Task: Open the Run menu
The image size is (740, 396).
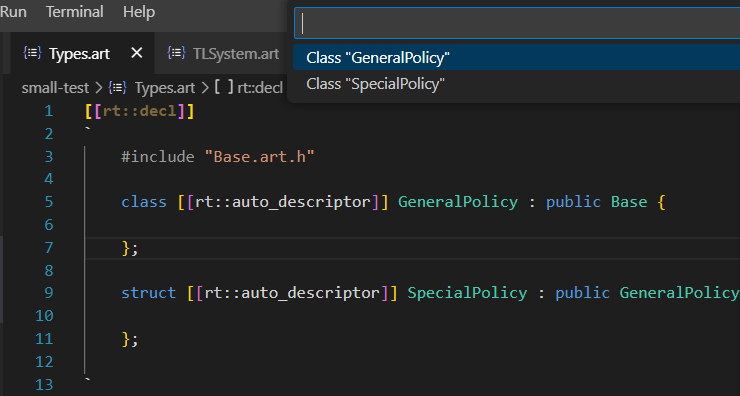Action: [13, 12]
